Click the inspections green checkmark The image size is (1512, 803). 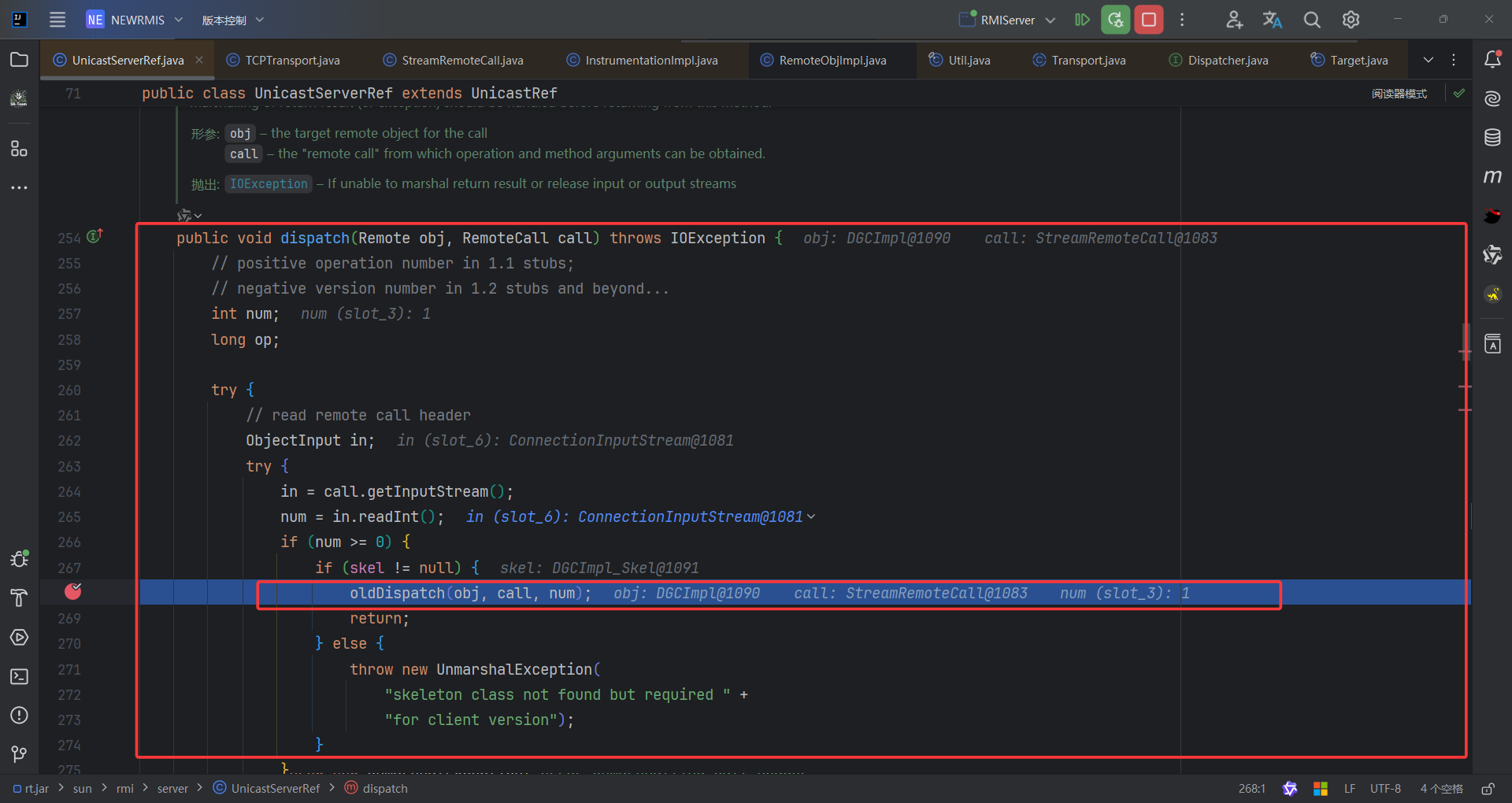(x=1459, y=93)
